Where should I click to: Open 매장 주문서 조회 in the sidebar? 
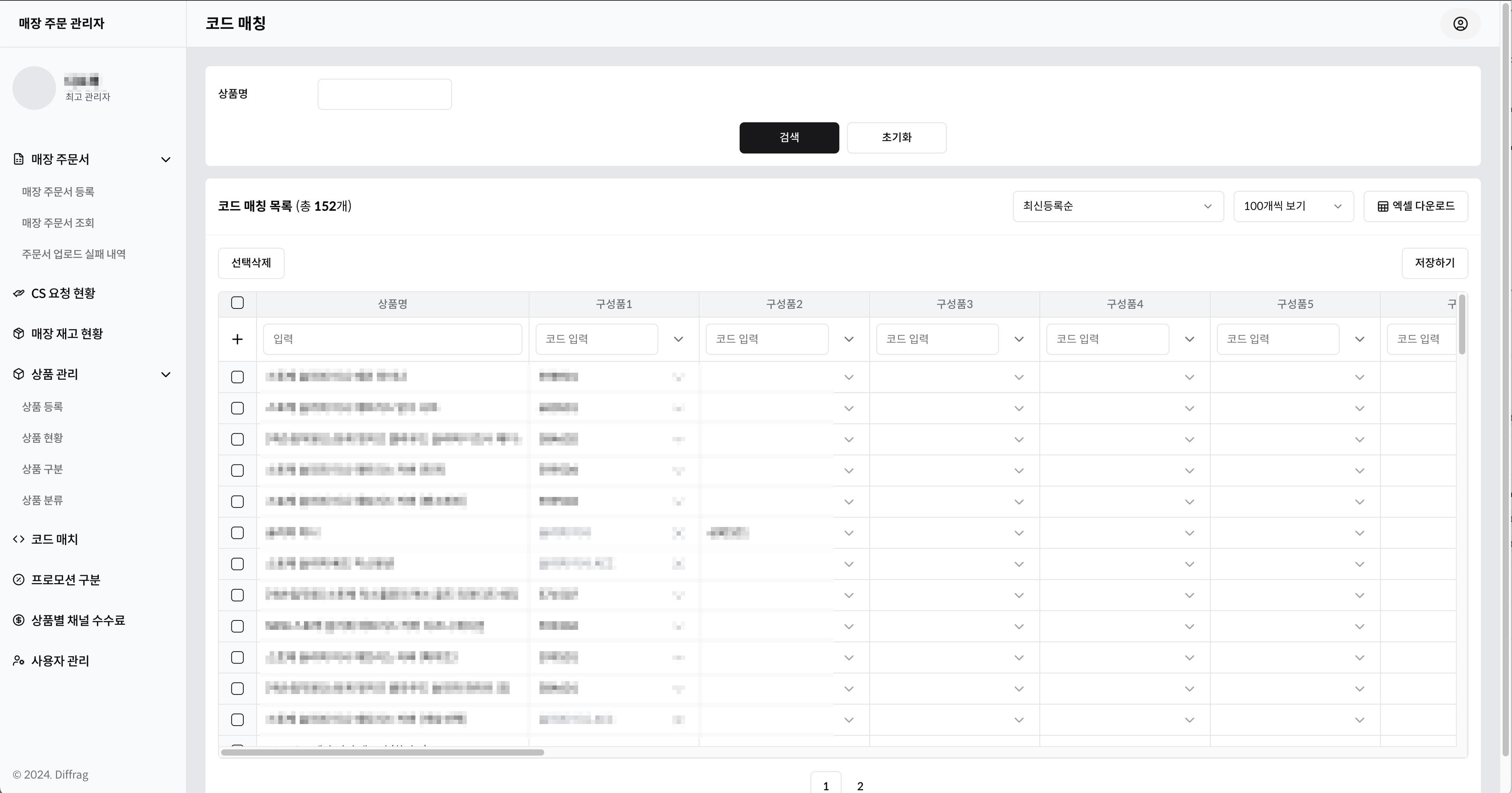click(x=58, y=223)
